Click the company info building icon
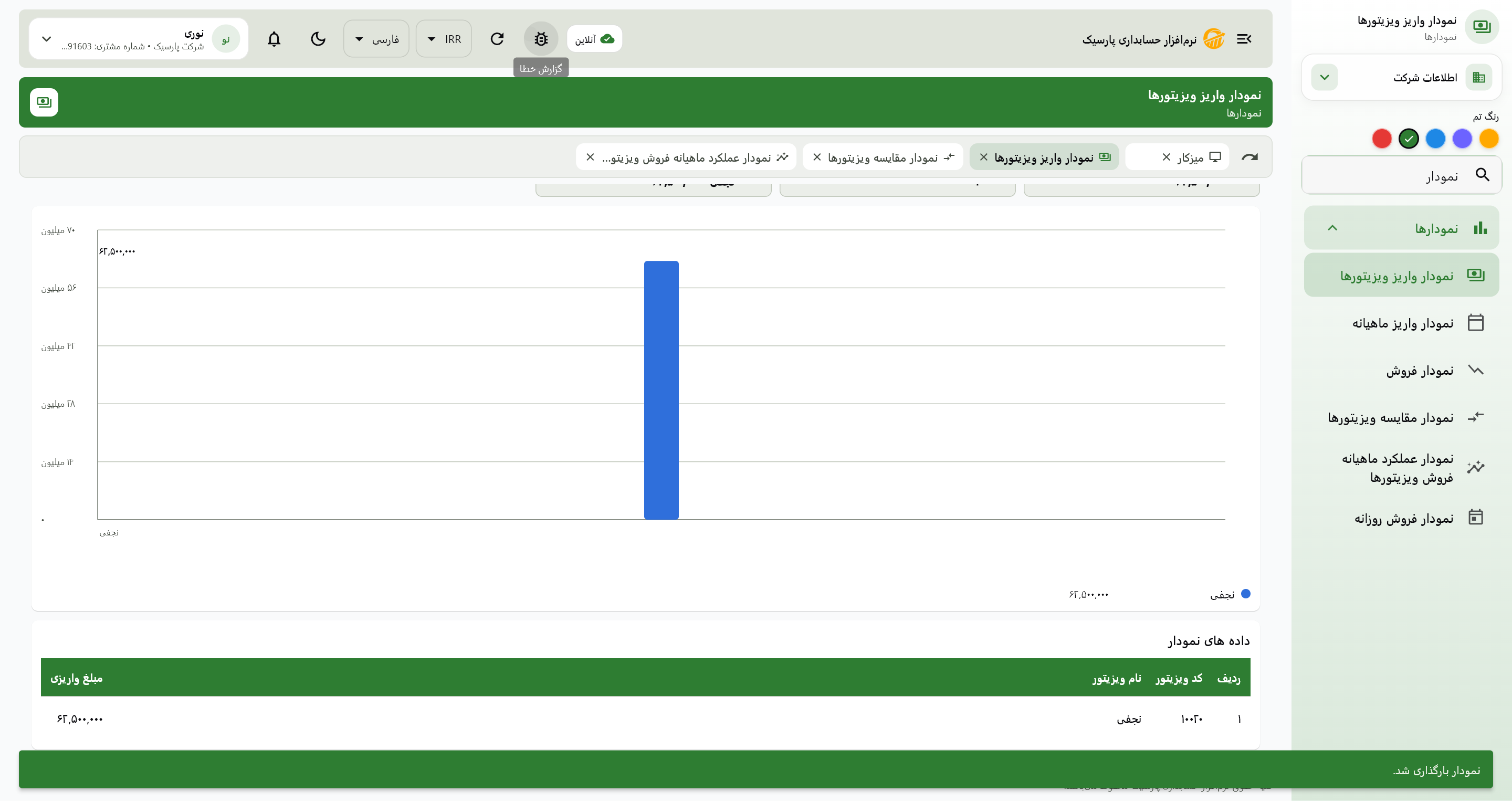 [1478, 78]
